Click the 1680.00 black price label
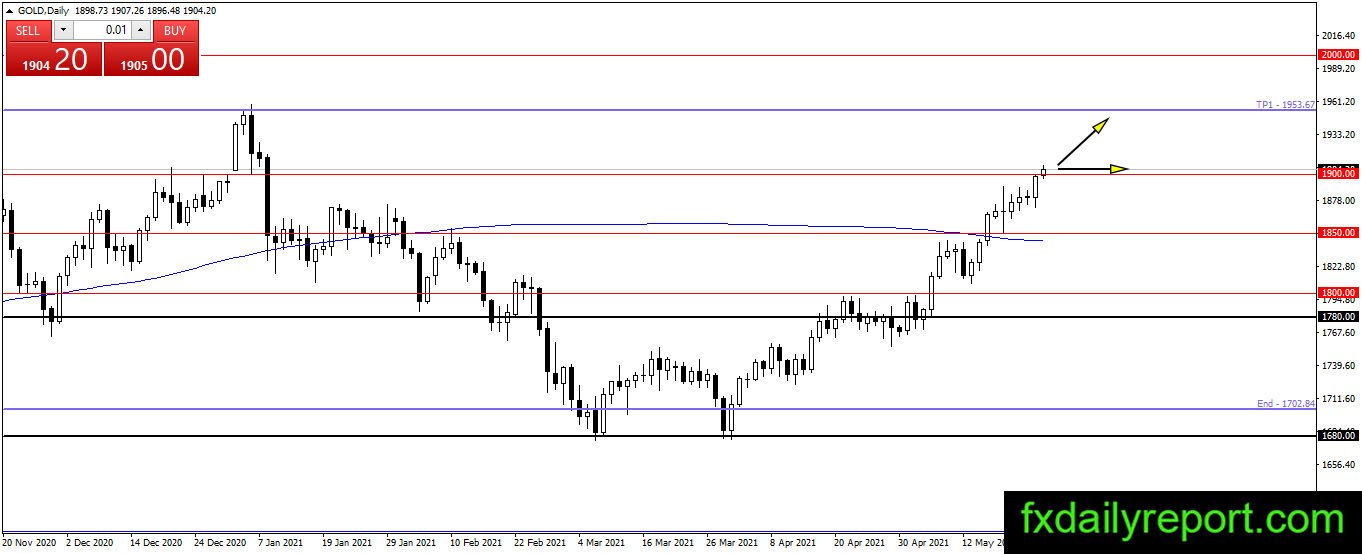The height and width of the screenshot is (554, 1362). tap(1337, 436)
